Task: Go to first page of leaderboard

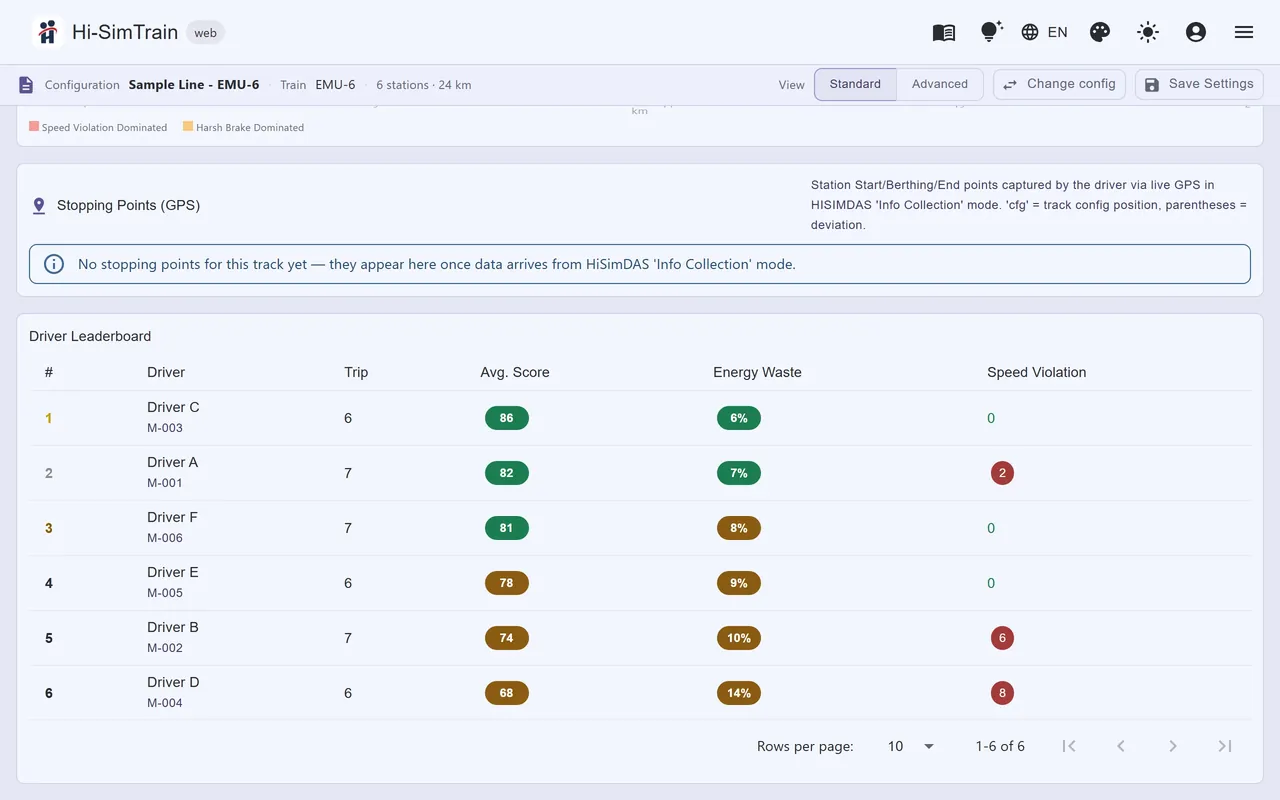Action: (1069, 746)
